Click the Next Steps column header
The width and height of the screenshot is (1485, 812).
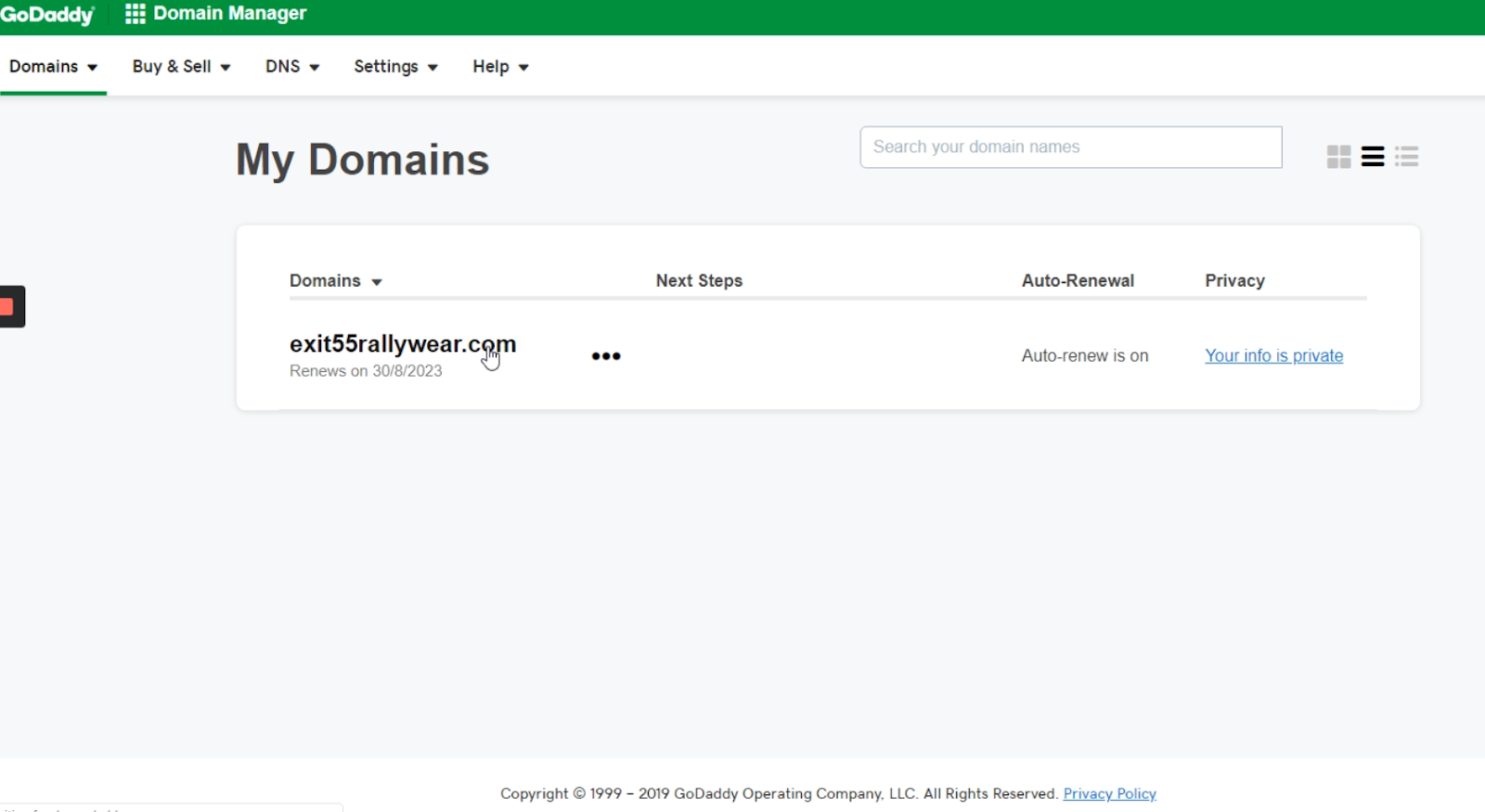pos(699,281)
